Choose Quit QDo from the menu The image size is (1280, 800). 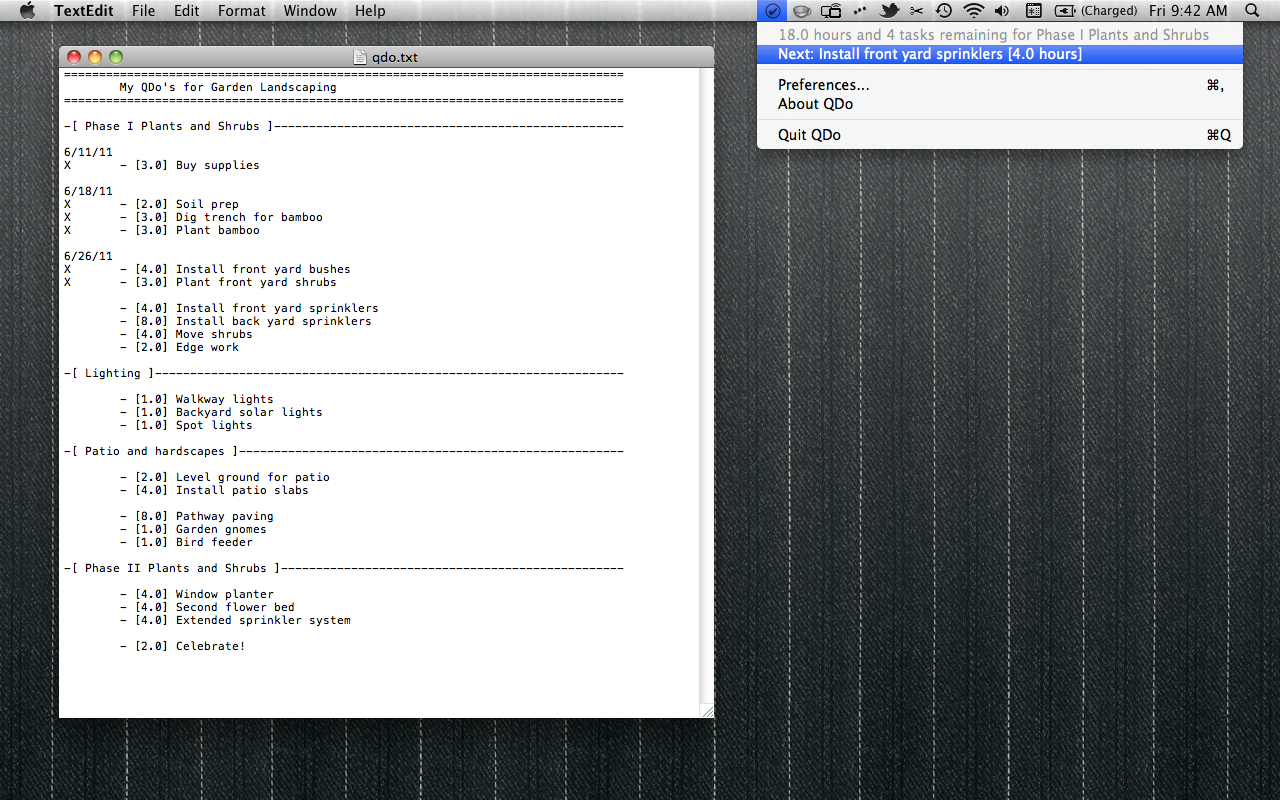(x=1000, y=135)
